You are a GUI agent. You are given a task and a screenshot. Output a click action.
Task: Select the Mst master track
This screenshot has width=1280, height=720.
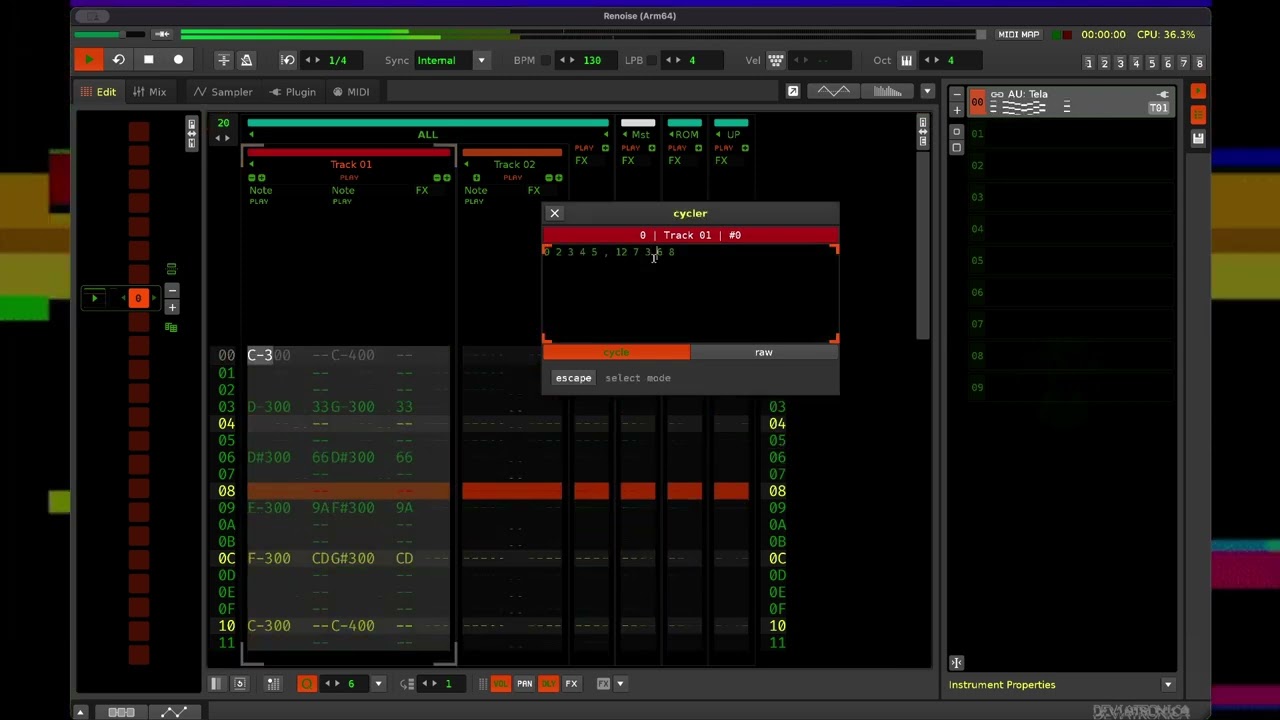pos(638,134)
